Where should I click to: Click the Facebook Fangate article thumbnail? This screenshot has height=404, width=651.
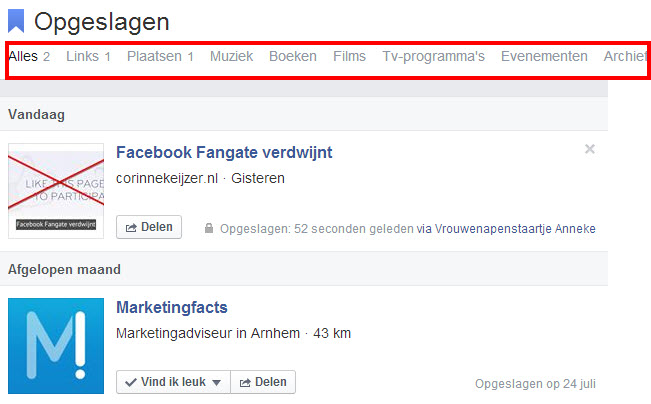click(56, 191)
